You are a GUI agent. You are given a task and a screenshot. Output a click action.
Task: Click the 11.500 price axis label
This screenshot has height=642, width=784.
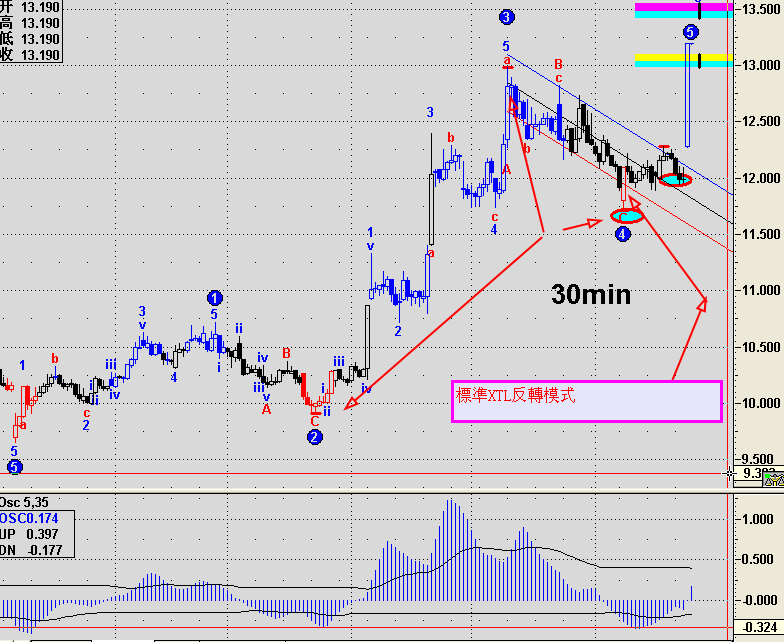(760, 234)
